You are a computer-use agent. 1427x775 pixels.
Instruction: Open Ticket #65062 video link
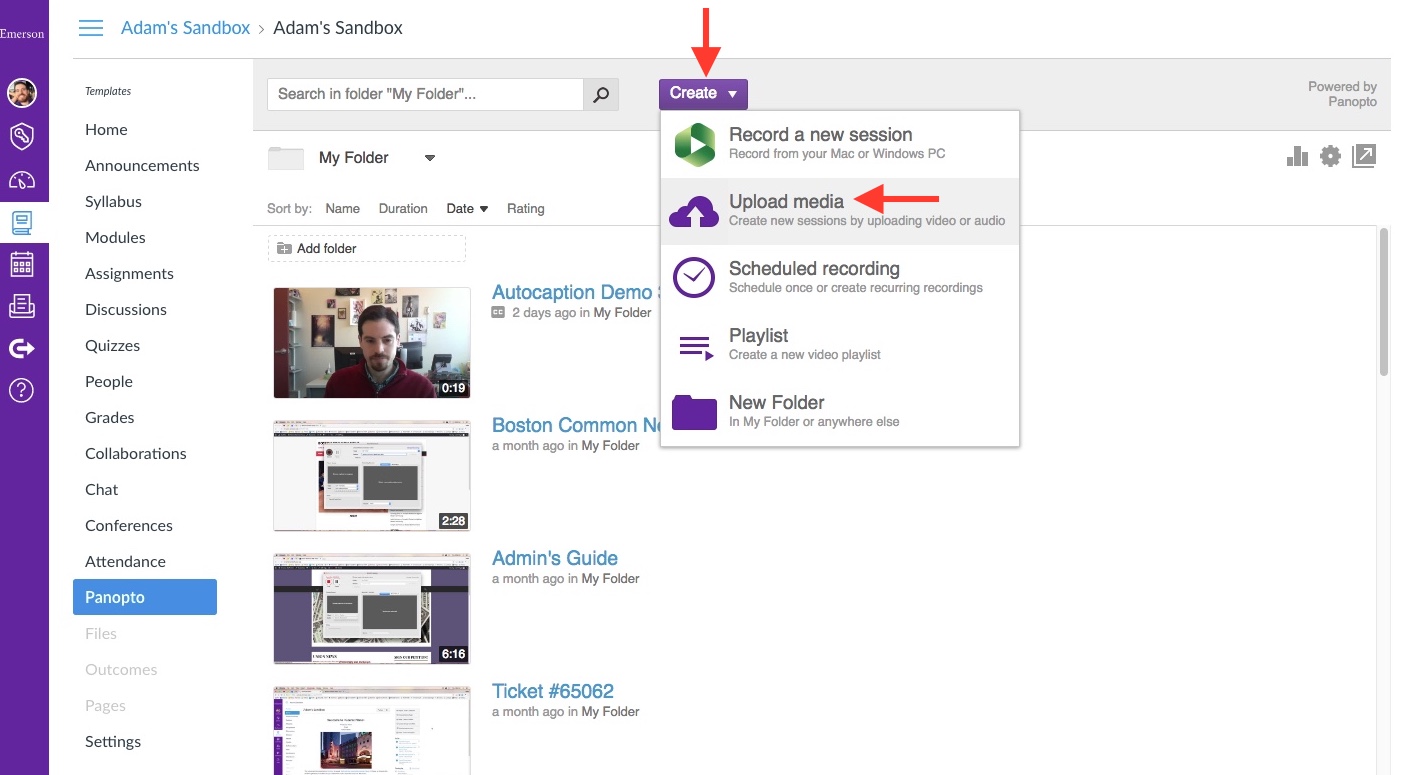click(x=553, y=691)
